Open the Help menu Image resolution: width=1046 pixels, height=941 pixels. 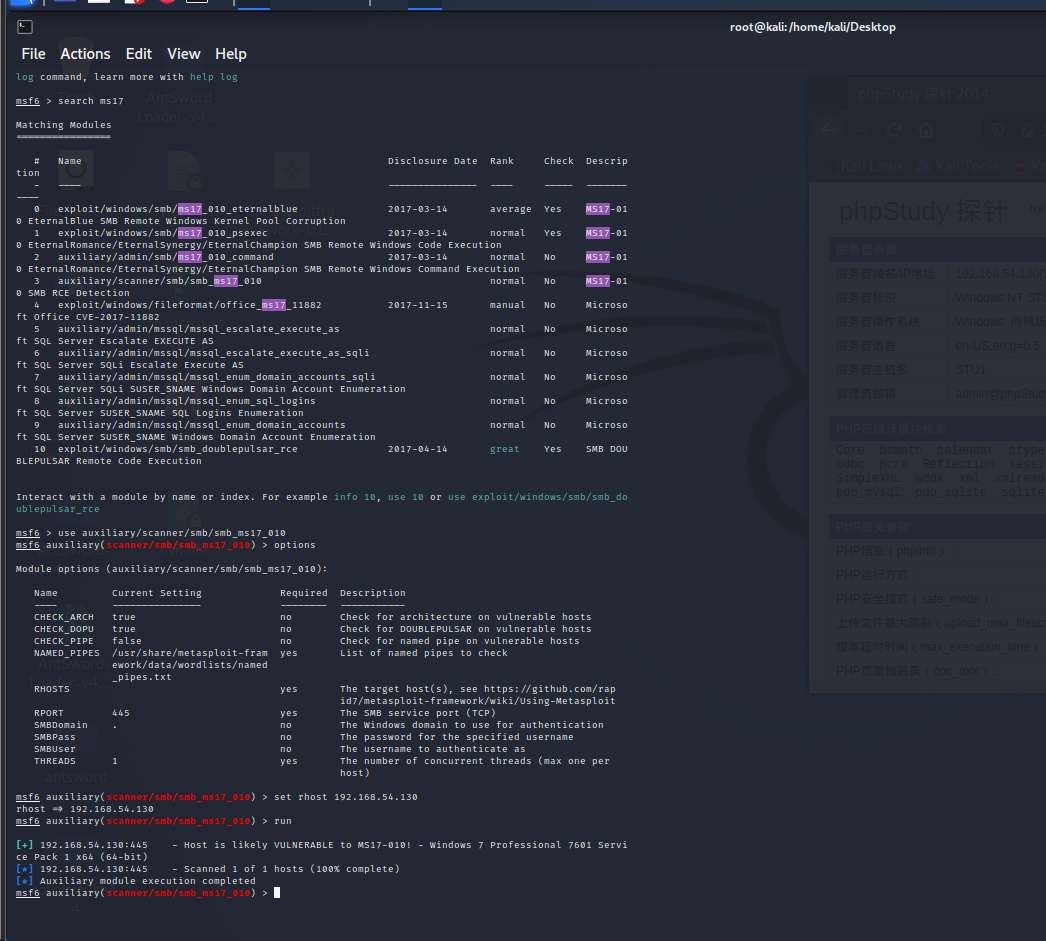[231, 54]
